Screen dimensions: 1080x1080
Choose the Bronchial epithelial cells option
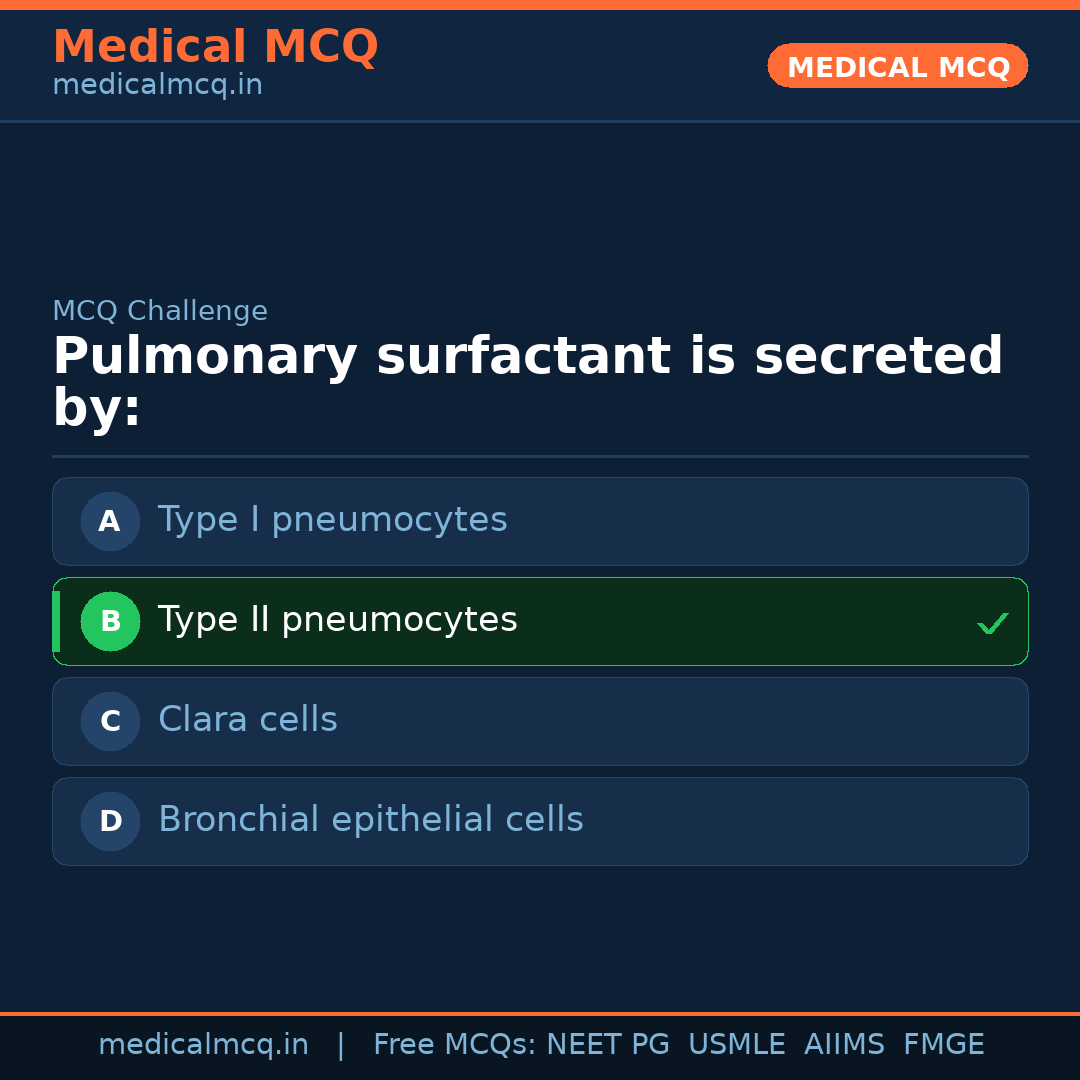click(x=370, y=820)
